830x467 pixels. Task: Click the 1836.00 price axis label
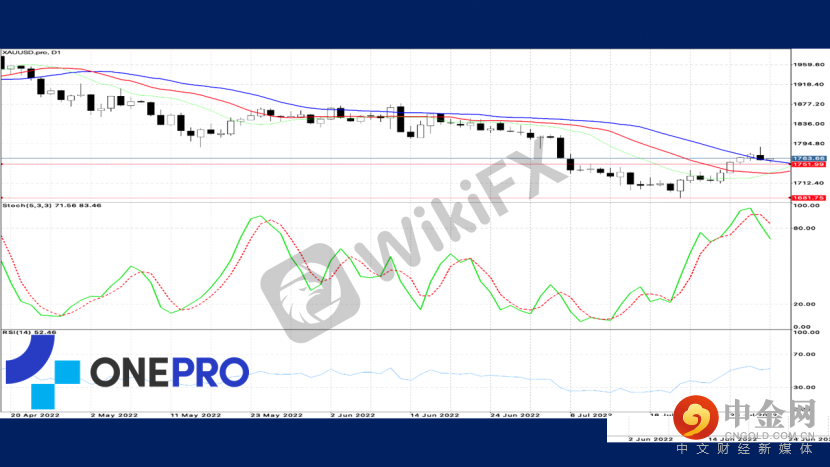808,124
